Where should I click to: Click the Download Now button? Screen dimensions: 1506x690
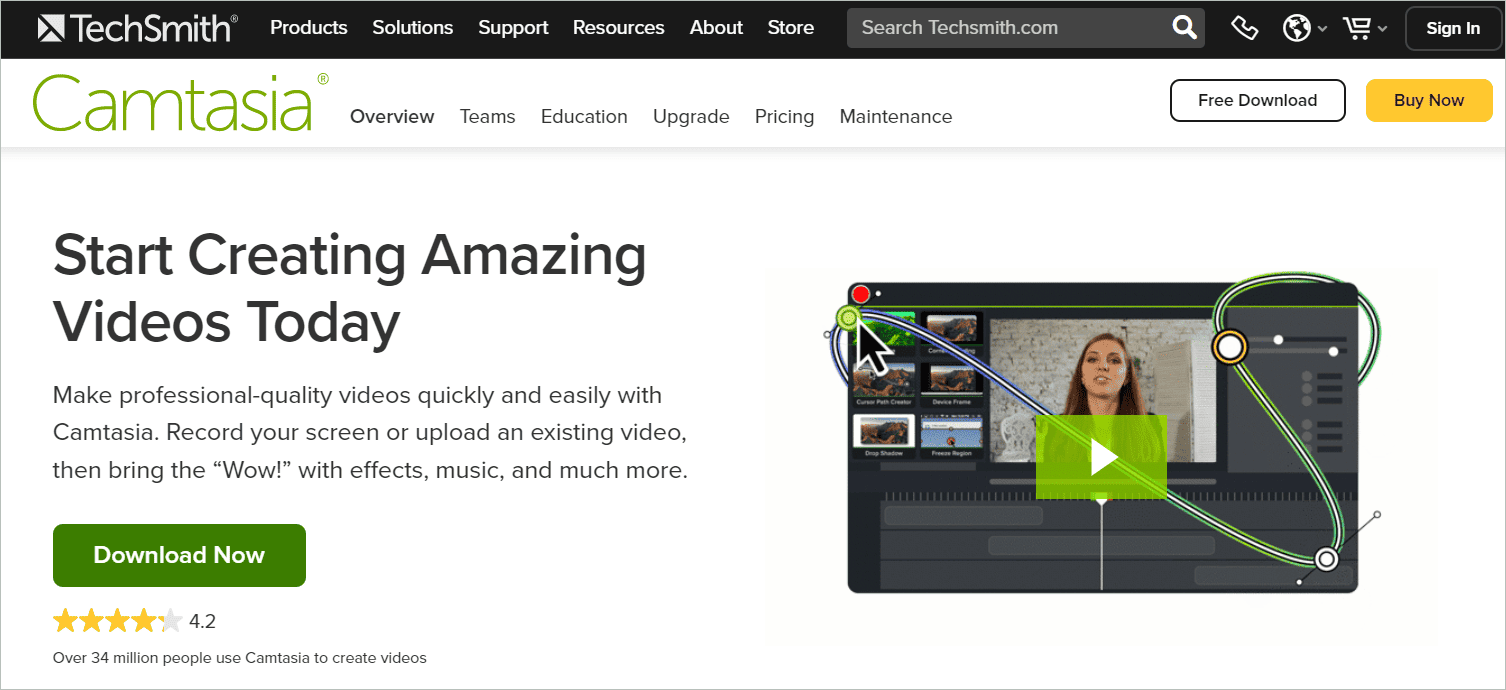179,555
